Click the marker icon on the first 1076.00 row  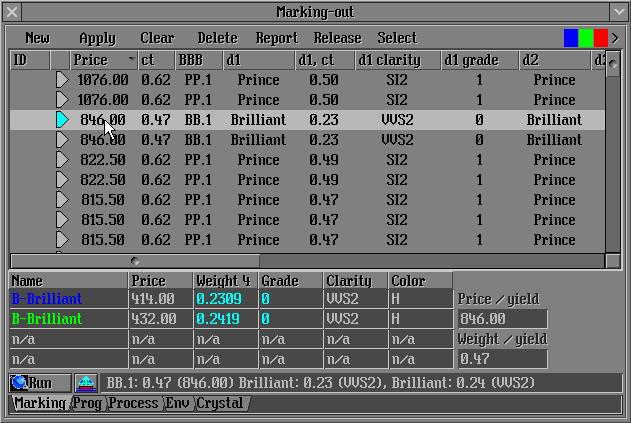pos(62,80)
